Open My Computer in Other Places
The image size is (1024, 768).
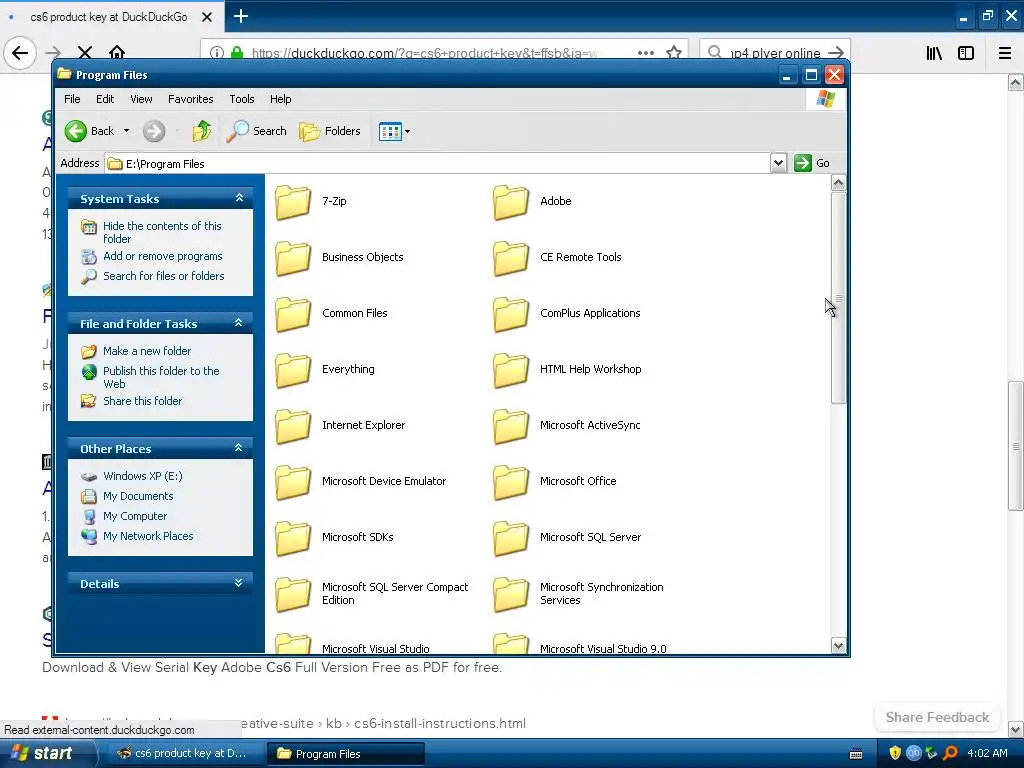click(x=135, y=516)
